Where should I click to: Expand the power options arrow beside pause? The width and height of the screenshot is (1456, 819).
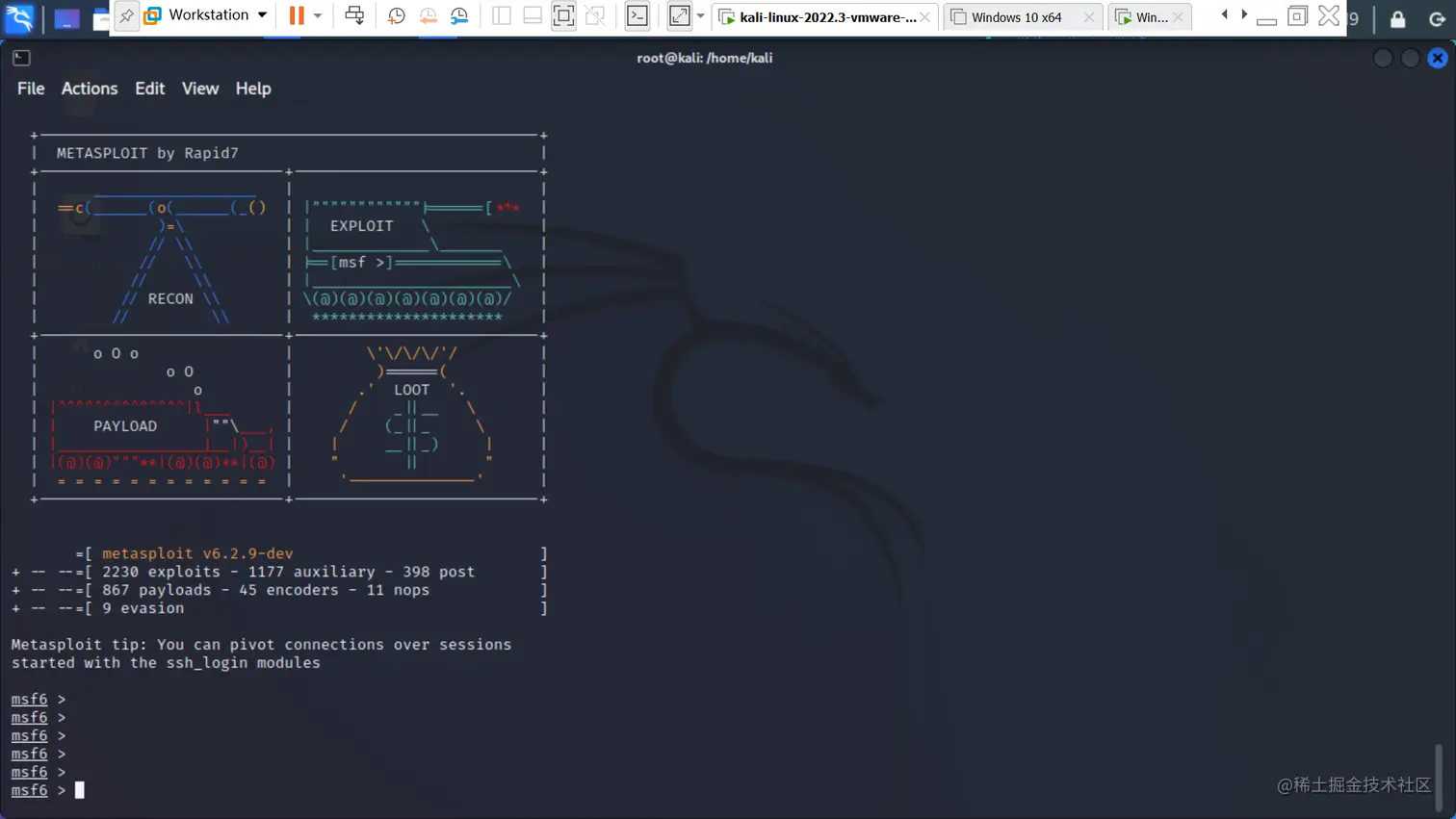(318, 16)
